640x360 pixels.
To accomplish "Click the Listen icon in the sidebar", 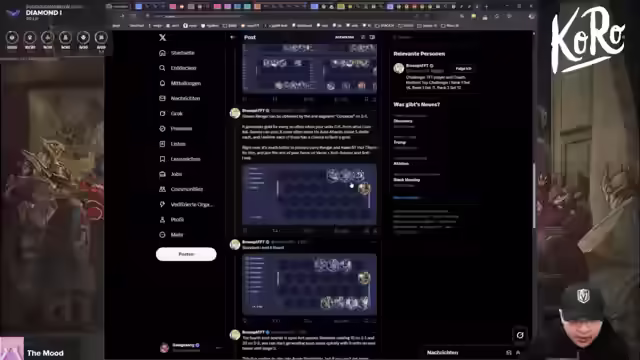I will pyautogui.click(x=162, y=144).
